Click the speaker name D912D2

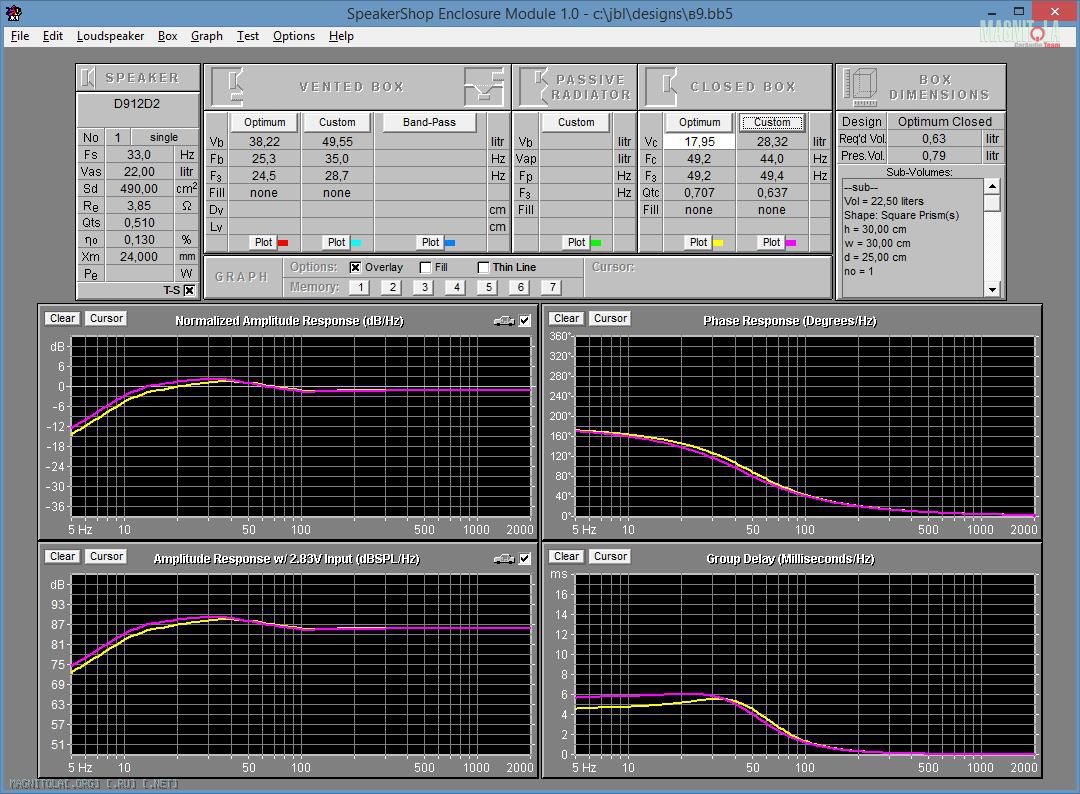[x=137, y=104]
